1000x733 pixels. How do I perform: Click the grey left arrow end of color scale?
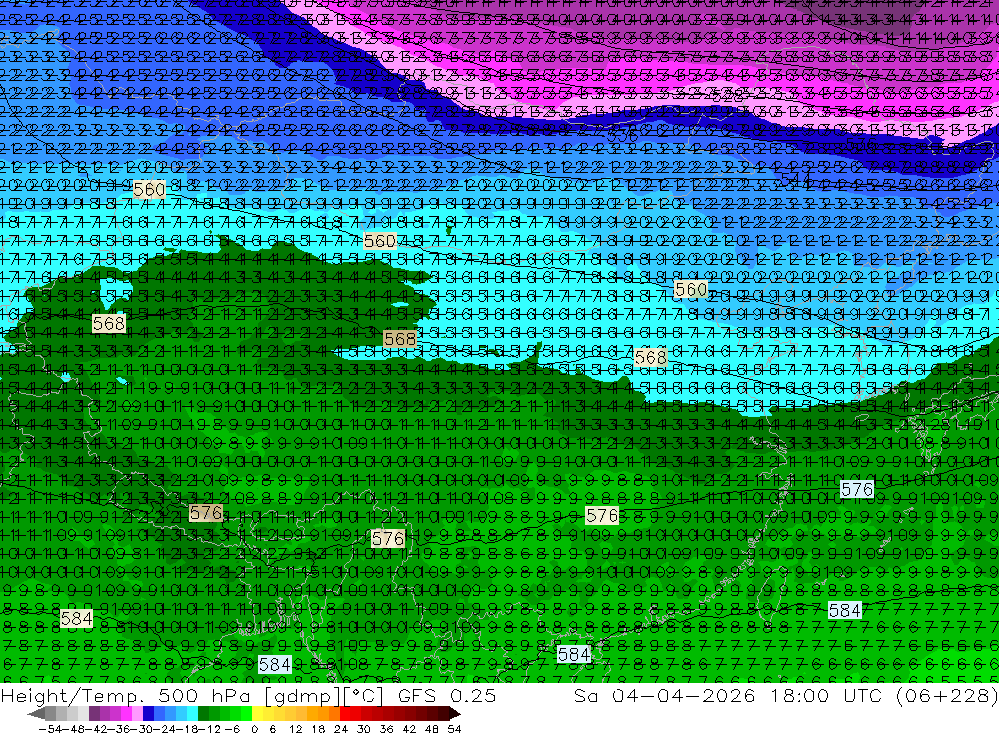click(x=38, y=714)
